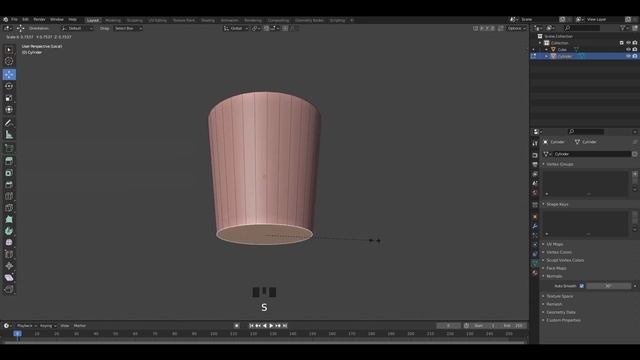Open the timeline Keying menu

pos(48,326)
